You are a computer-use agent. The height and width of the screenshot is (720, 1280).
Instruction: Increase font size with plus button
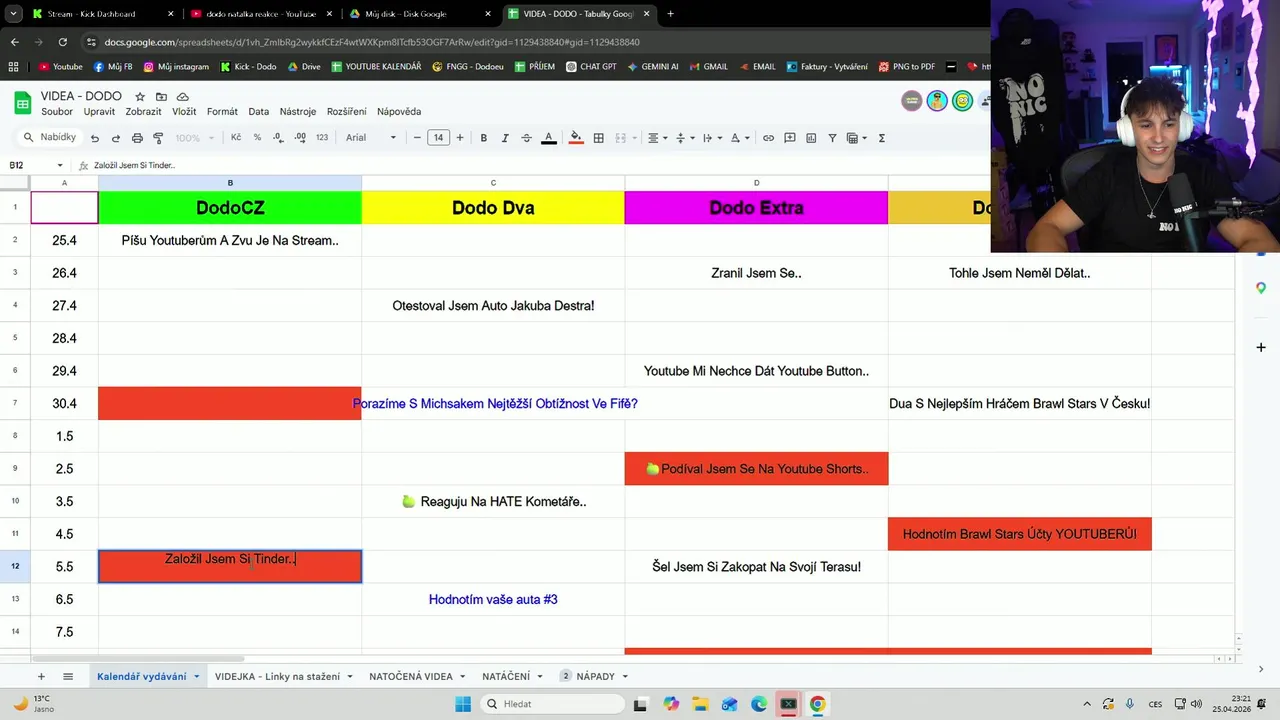tap(460, 138)
